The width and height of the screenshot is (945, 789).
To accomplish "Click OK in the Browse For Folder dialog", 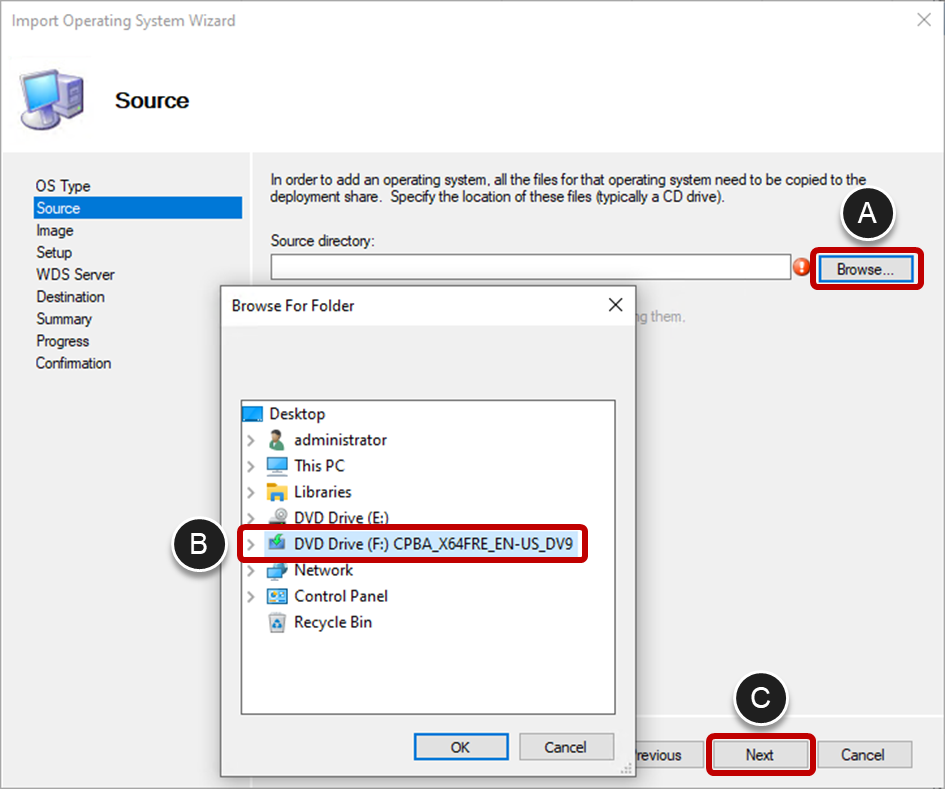I will [x=461, y=747].
